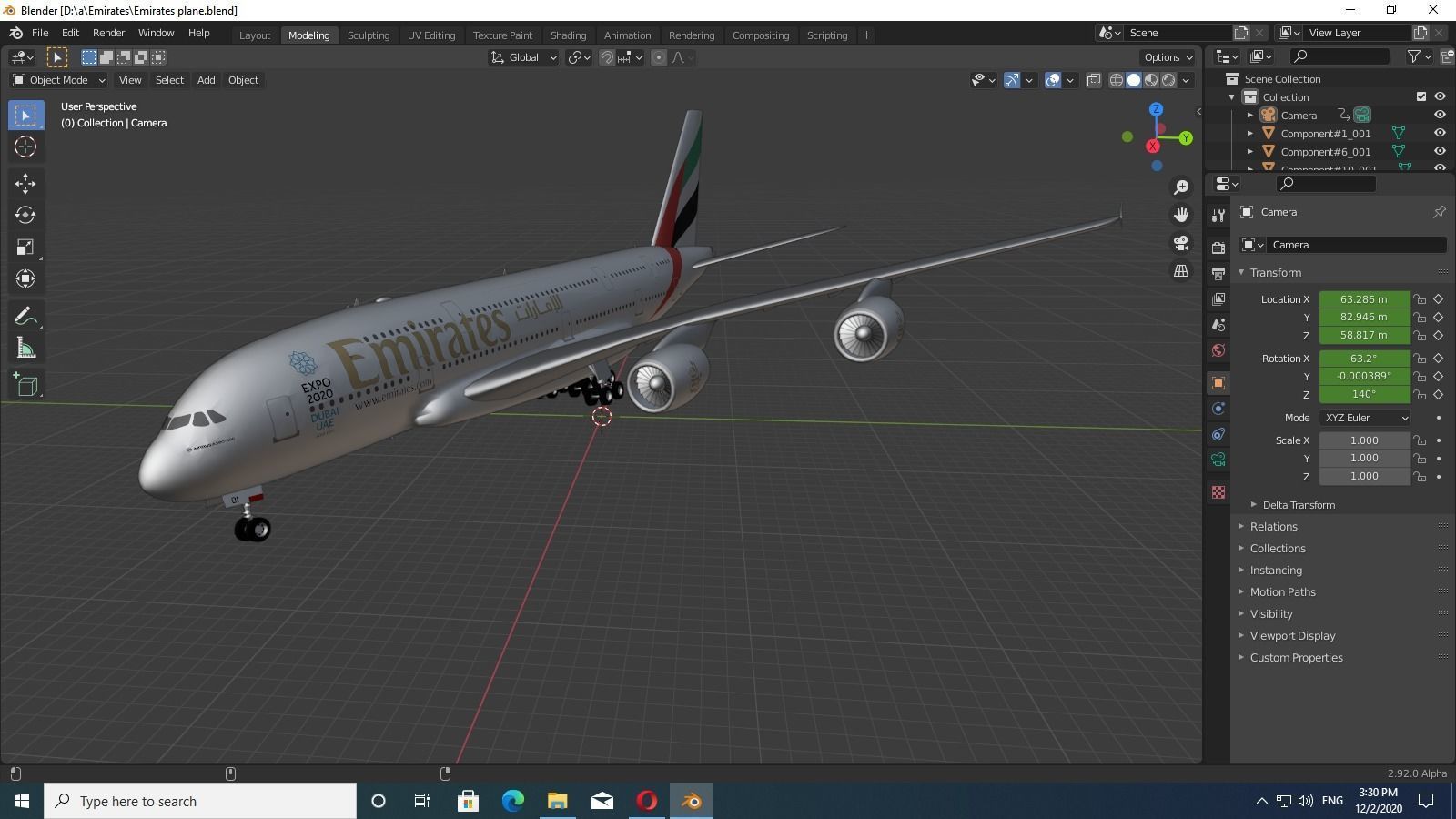This screenshot has height=819, width=1456.
Task: Open the Camera data properties tab
Action: pyautogui.click(x=1218, y=460)
